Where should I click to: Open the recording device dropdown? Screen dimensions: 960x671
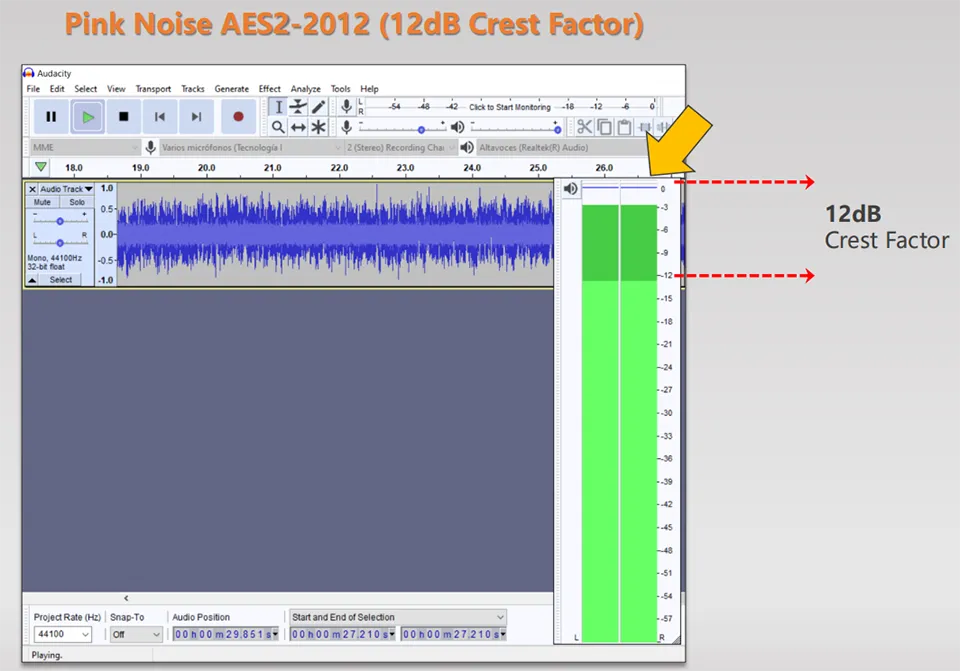[250, 148]
